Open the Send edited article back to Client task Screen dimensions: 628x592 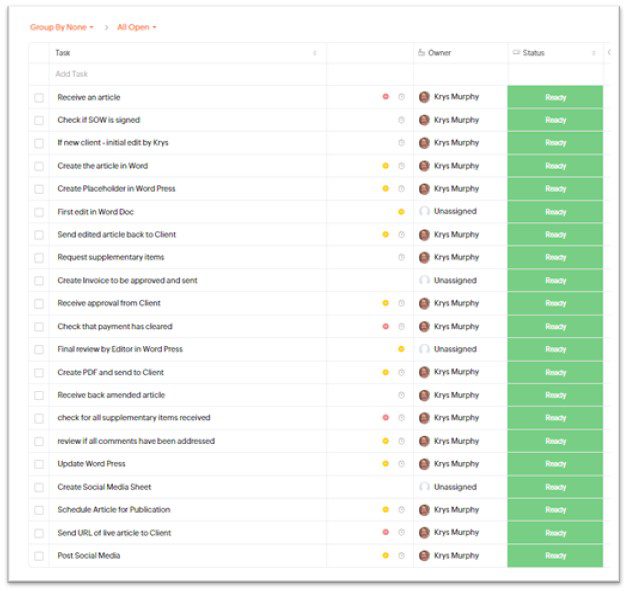pos(117,234)
